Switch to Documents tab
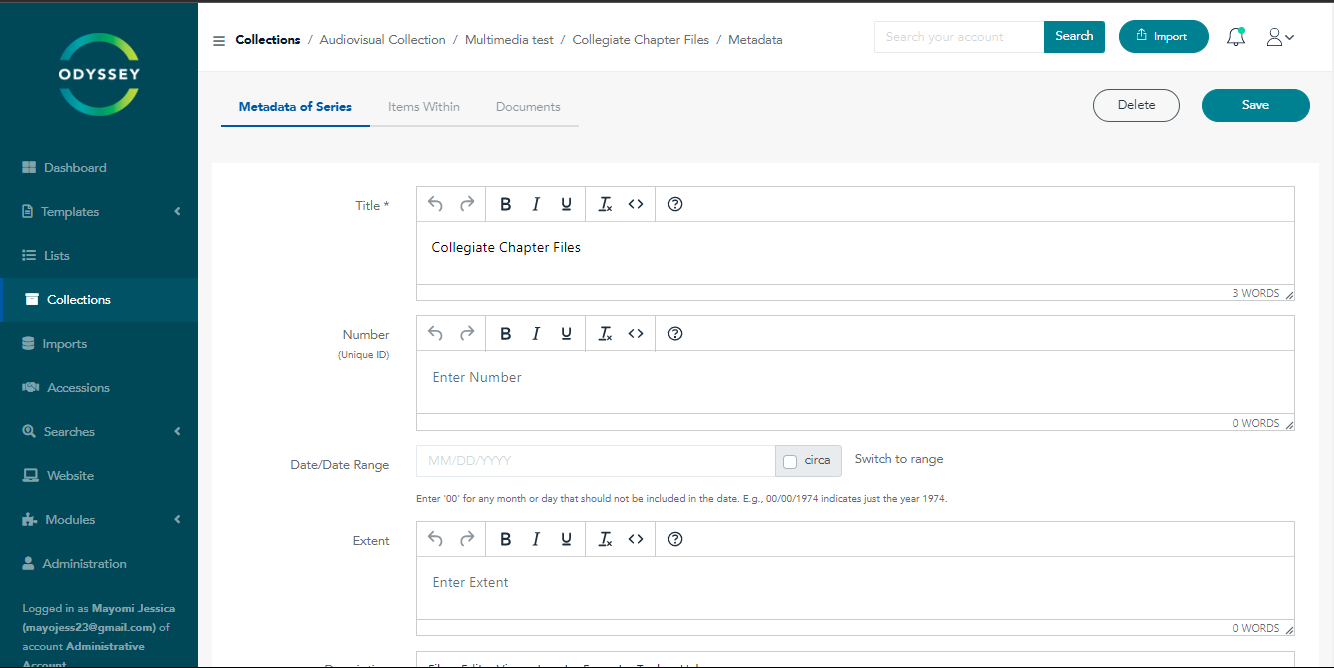This screenshot has height=668, width=1334. [x=528, y=107]
